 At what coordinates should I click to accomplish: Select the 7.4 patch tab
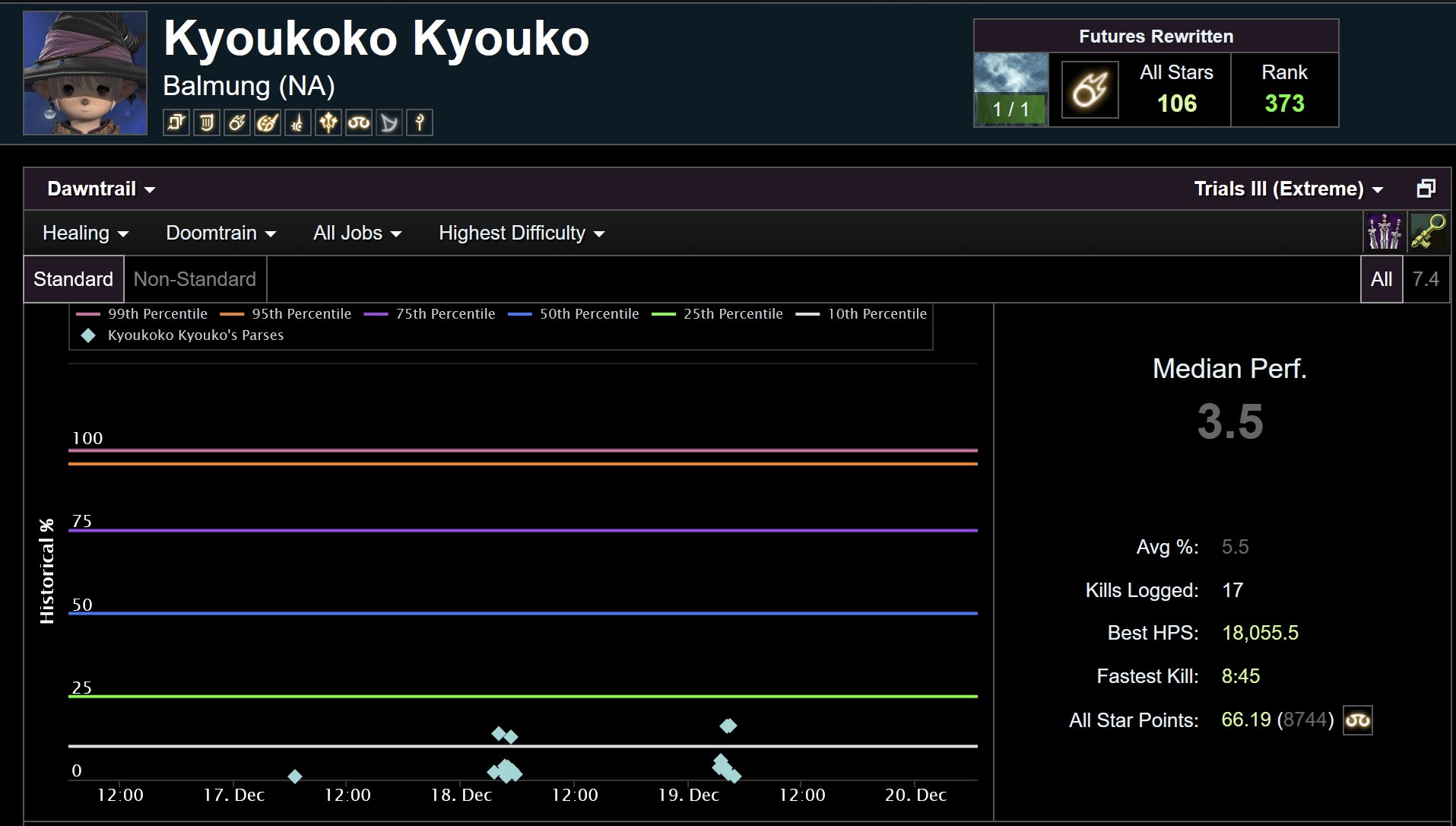pyautogui.click(x=1426, y=279)
